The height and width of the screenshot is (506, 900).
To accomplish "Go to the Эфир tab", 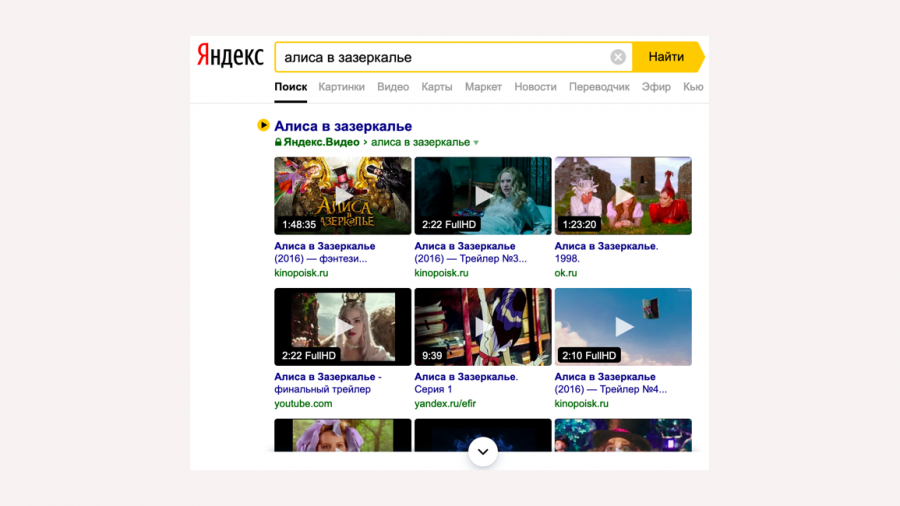I will point(656,87).
